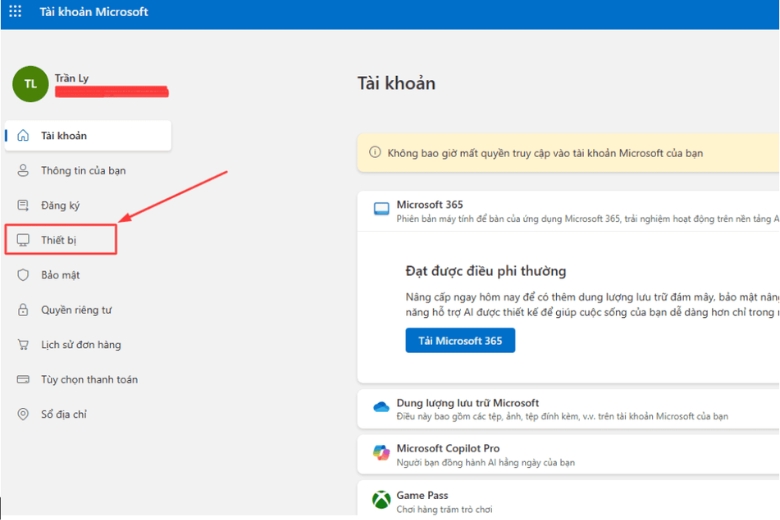The image size is (780, 520).
Task: Open the app launcher grid icon
Action: coord(15,11)
